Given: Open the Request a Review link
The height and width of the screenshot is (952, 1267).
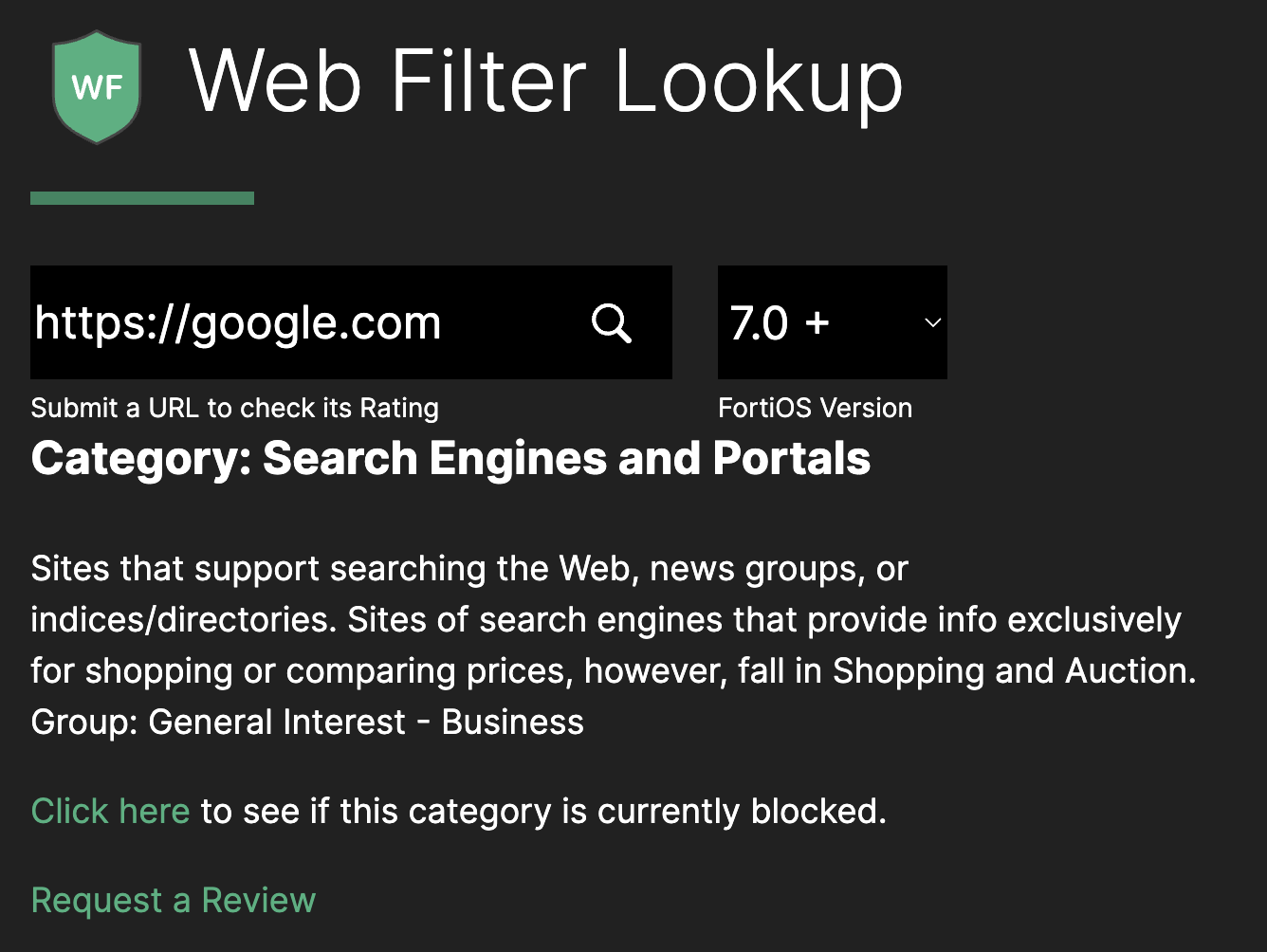Looking at the screenshot, I should tap(173, 899).
